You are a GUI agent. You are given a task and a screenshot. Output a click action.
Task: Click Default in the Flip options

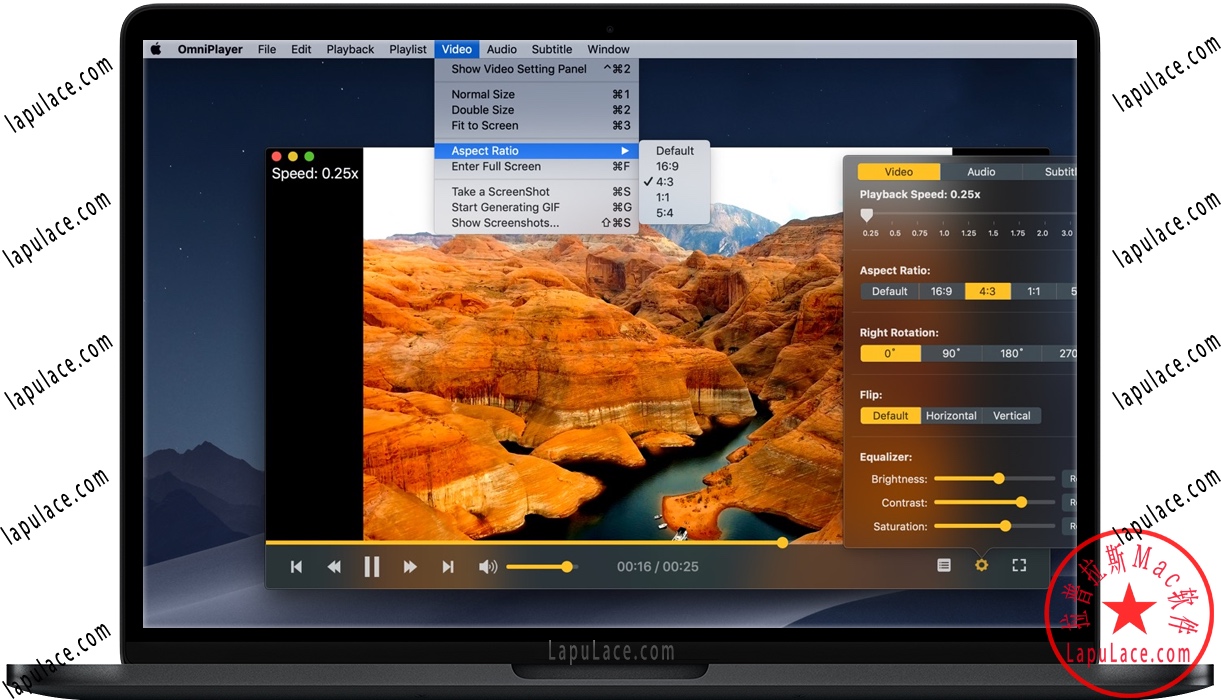point(890,415)
